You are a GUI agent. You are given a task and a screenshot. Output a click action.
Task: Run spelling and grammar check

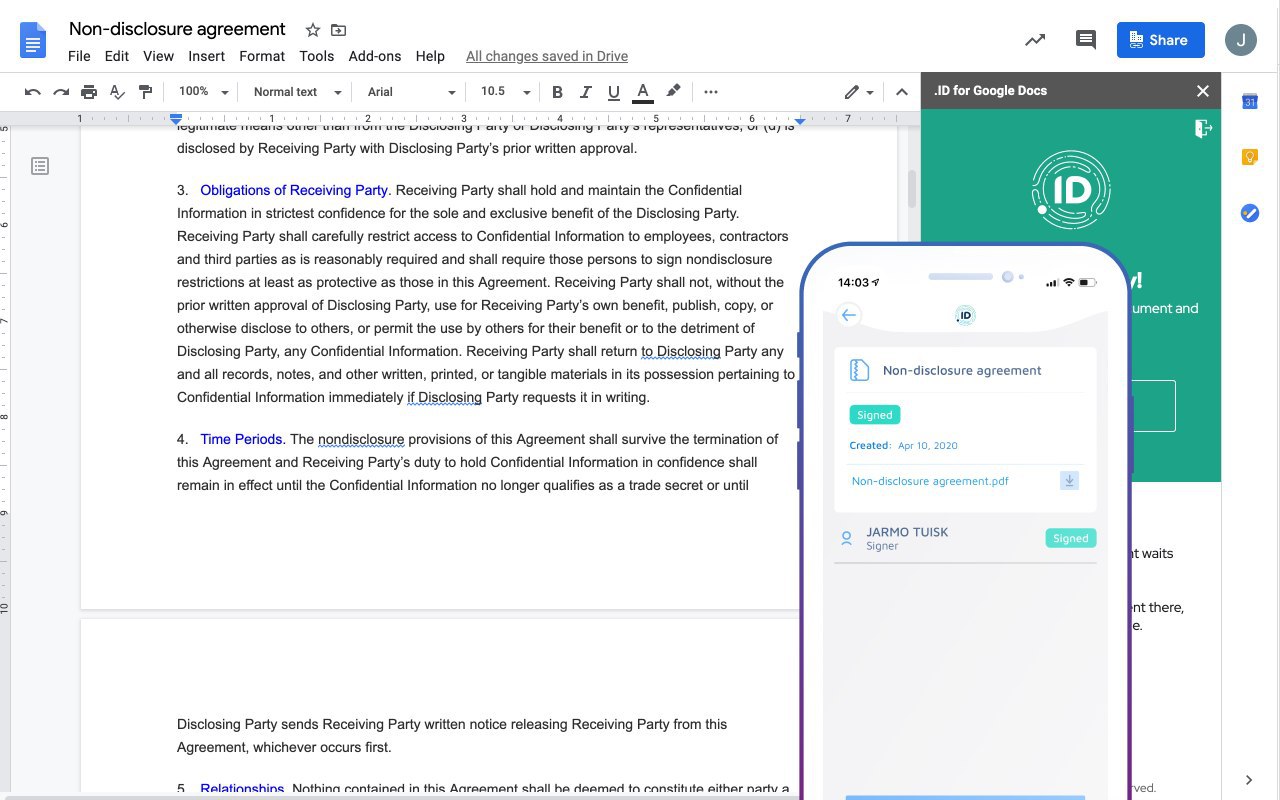[117, 92]
